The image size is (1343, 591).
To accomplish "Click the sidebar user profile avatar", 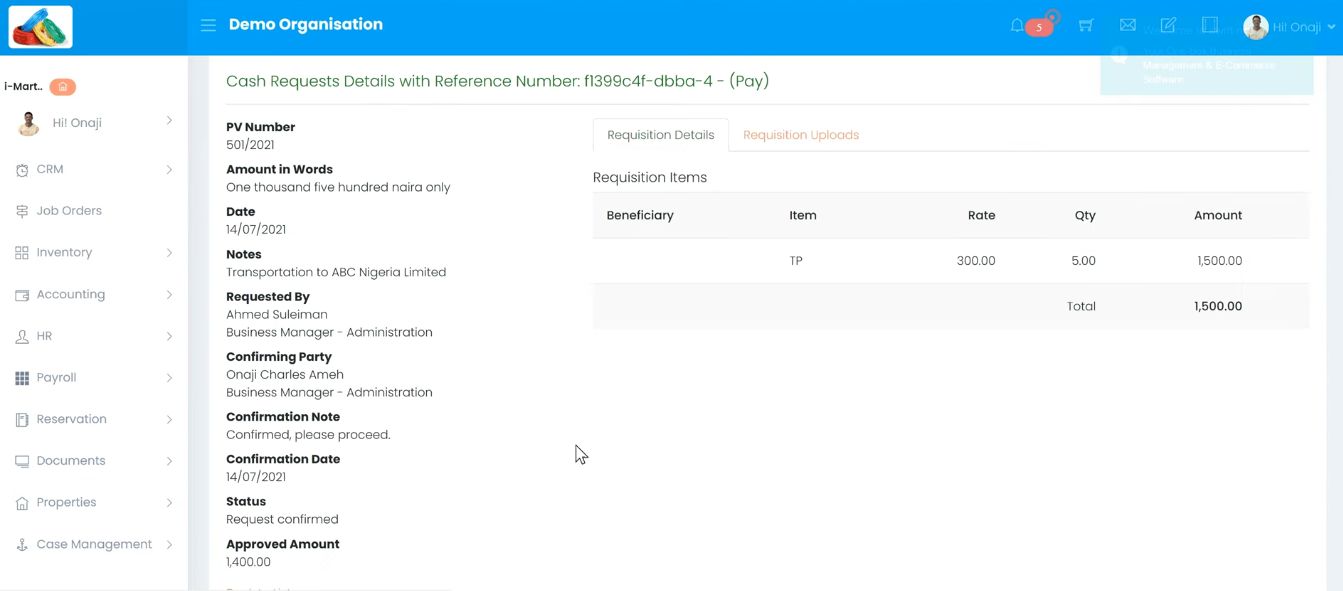I will (29, 123).
